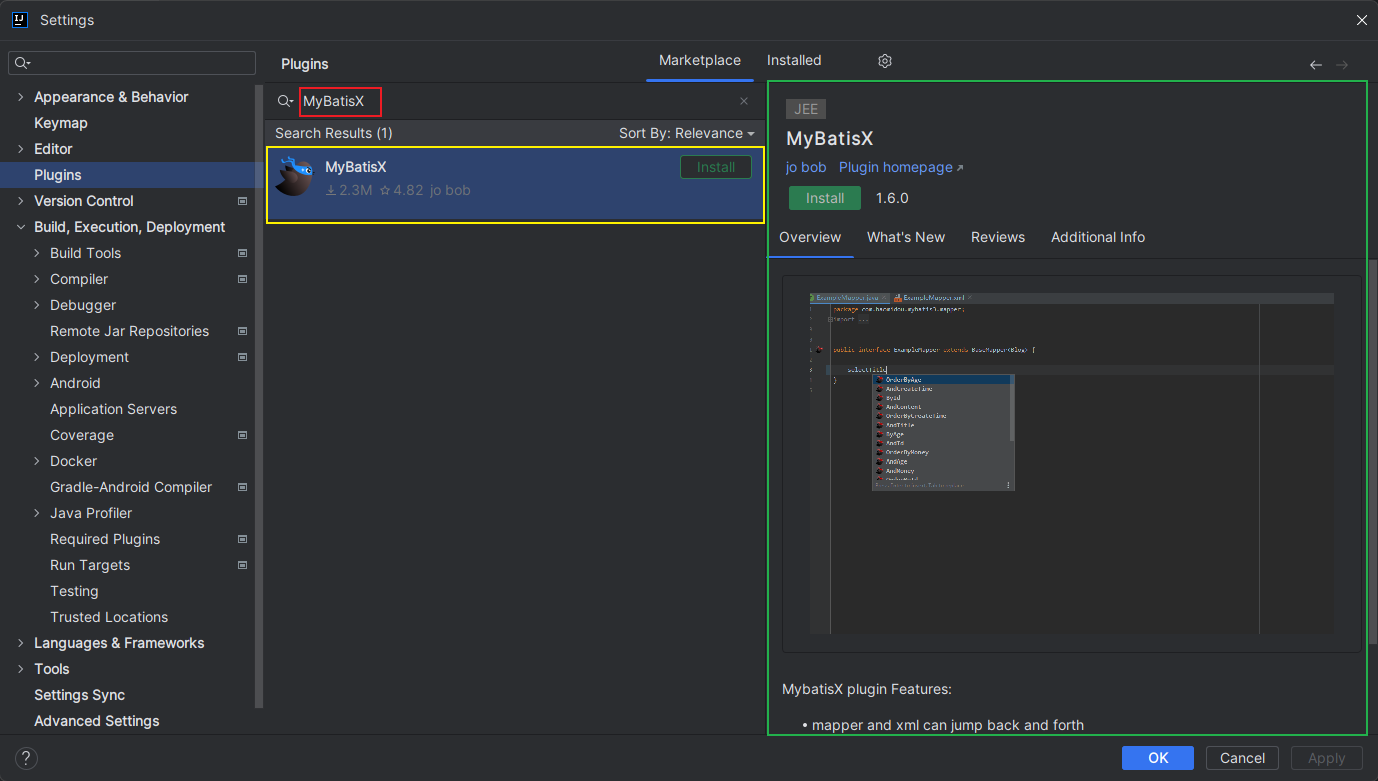This screenshot has height=781, width=1378.
Task: Select Settings Sync item
Action: pyautogui.click(x=80, y=695)
